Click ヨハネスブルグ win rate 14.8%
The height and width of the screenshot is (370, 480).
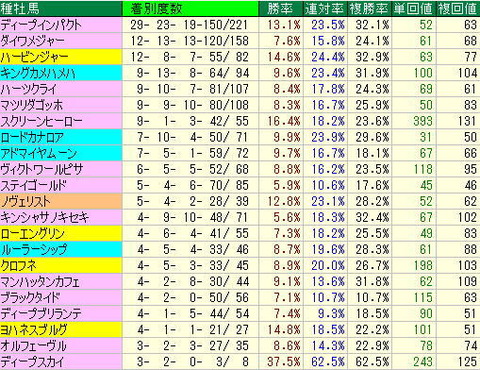pyautogui.click(x=284, y=330)
